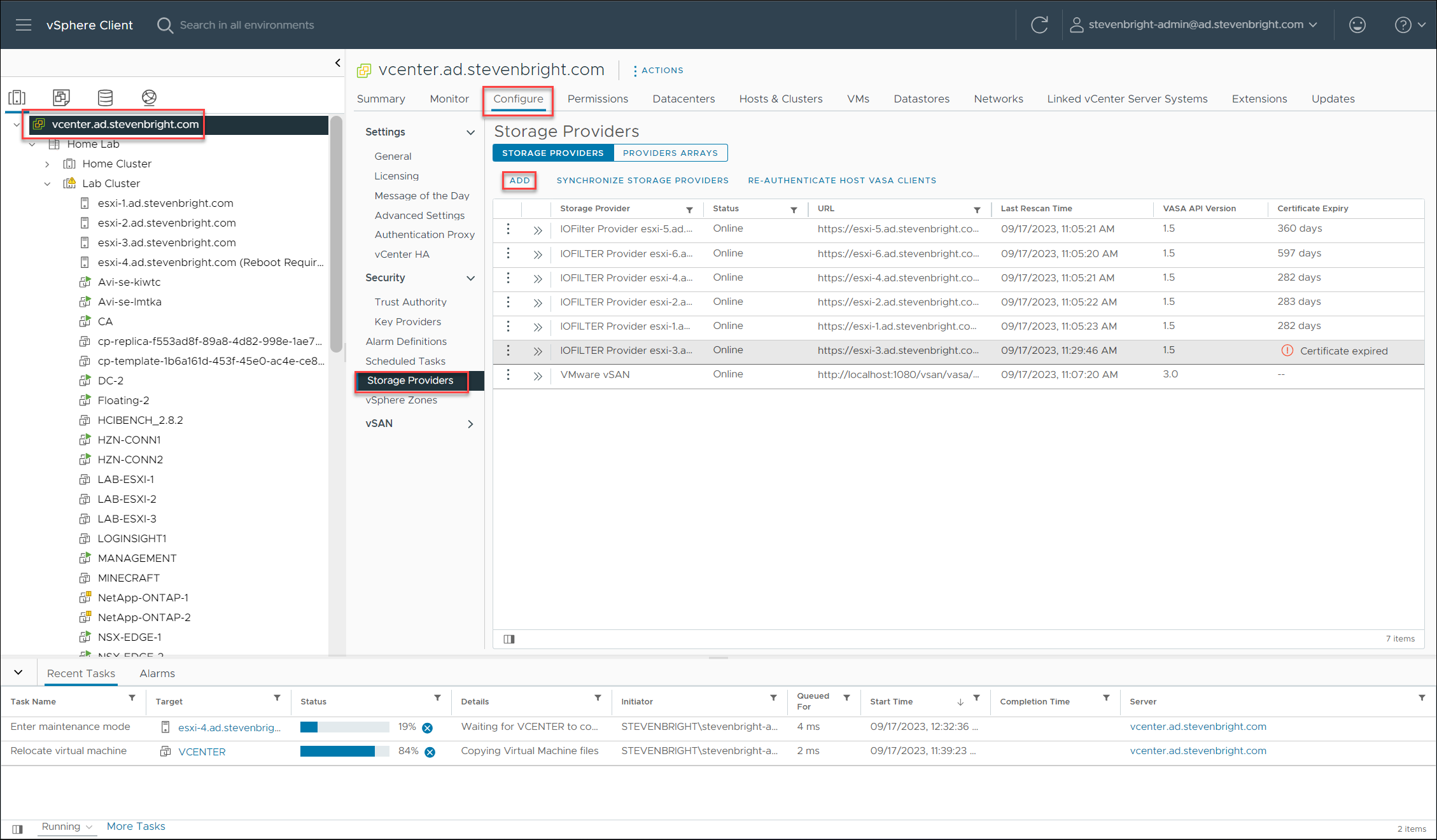Expand the vSAN settings section
Screen dimensions: 1437x840
tap(470, 424)
